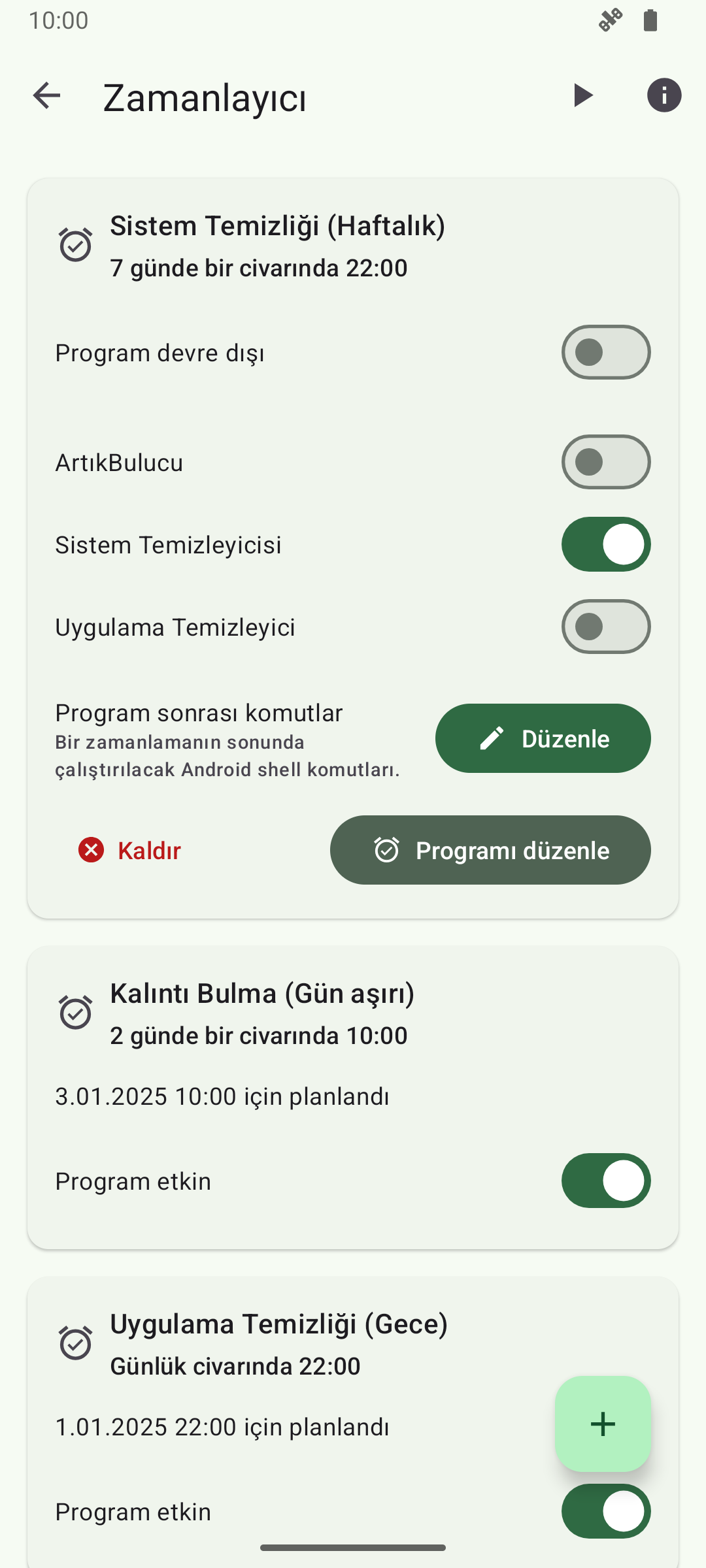706x1568 pixels.
Task: Go back using the arrow icon
Action: (46, 96)
